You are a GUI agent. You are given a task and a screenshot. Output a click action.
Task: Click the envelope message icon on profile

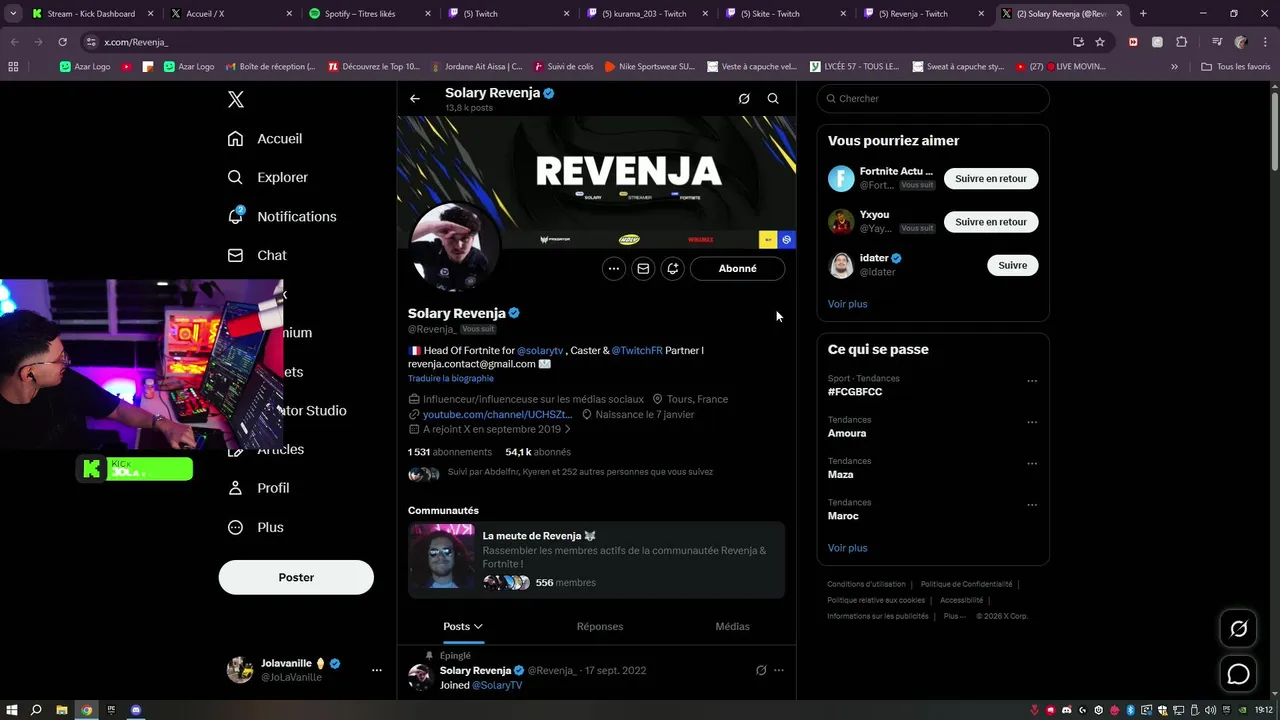643,268
